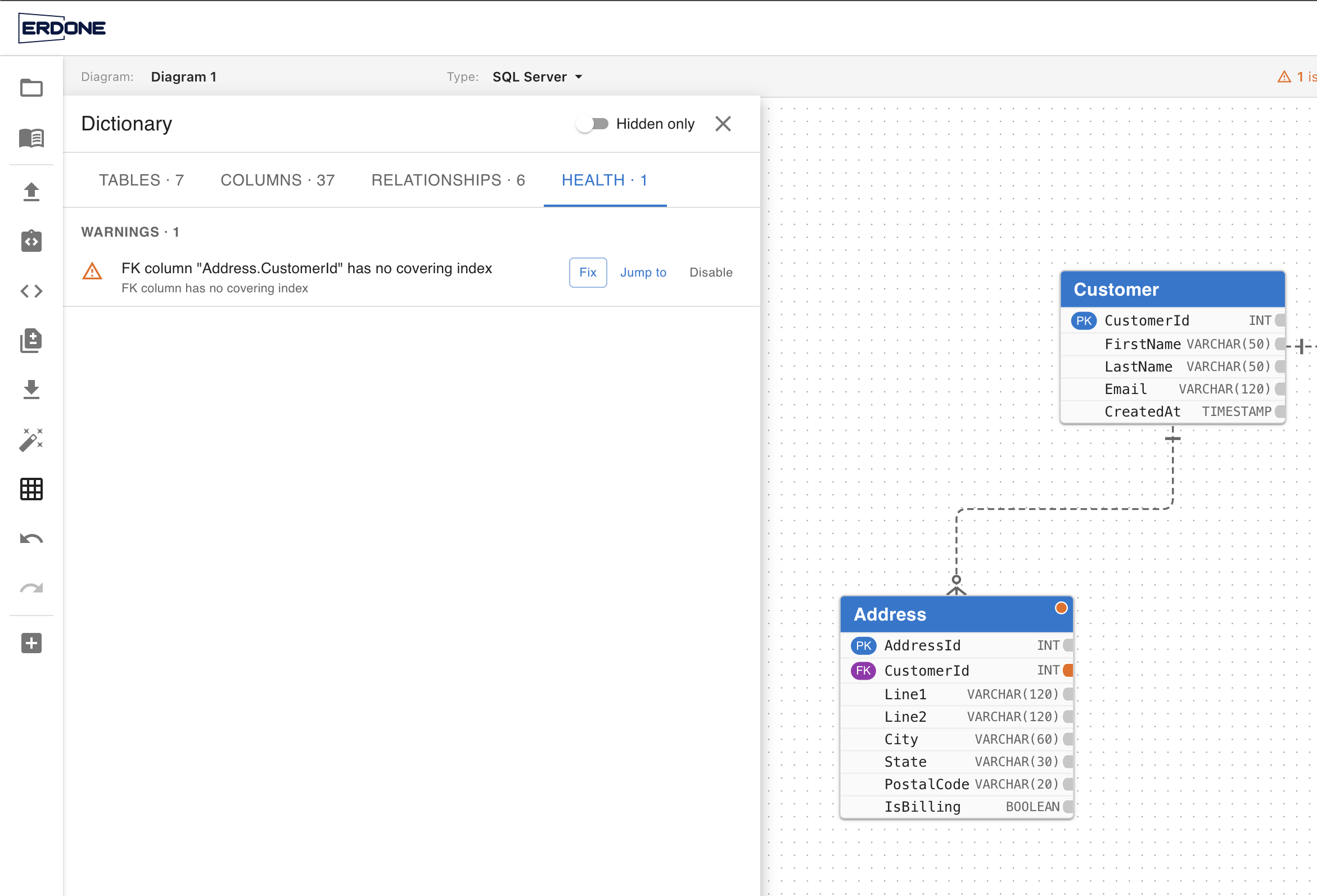This screenshot has height=896, width=1317.
Task: Click the warning triangle beside the FK message
Action: point(92,271)
